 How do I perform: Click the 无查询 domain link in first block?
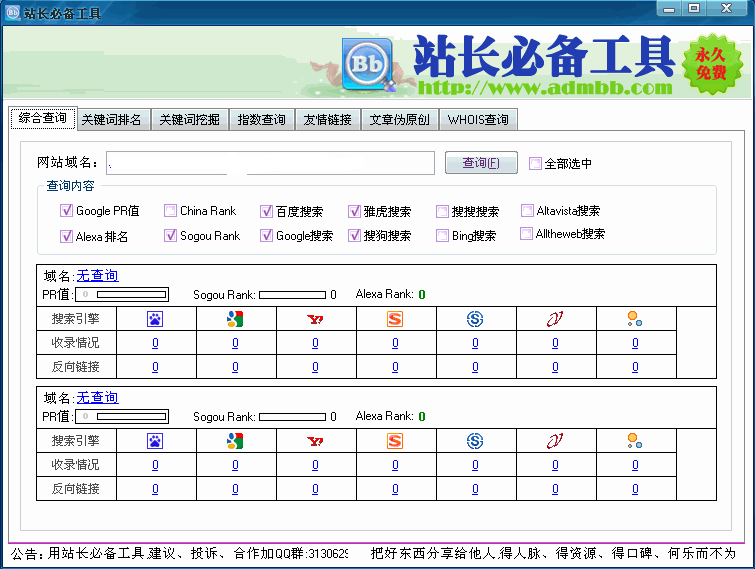point(98,275)
